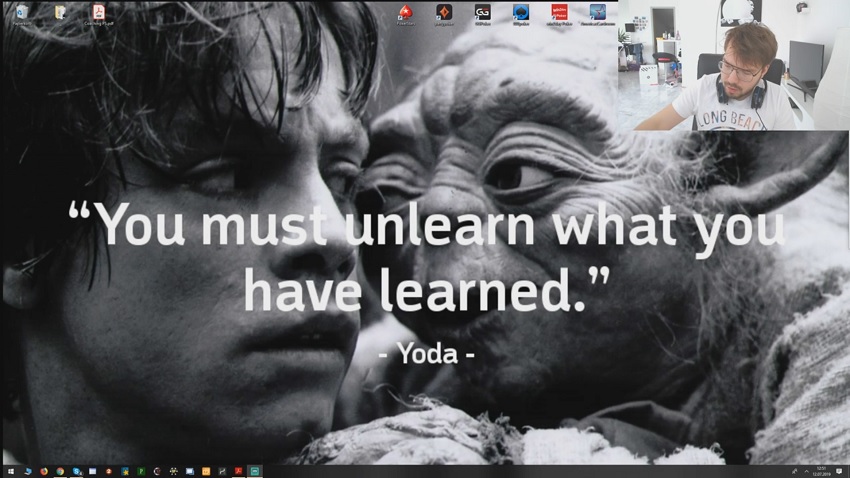Launch the partypoker desktop shortcut
This screenshot has height=478, width=850.
(444, 15)
